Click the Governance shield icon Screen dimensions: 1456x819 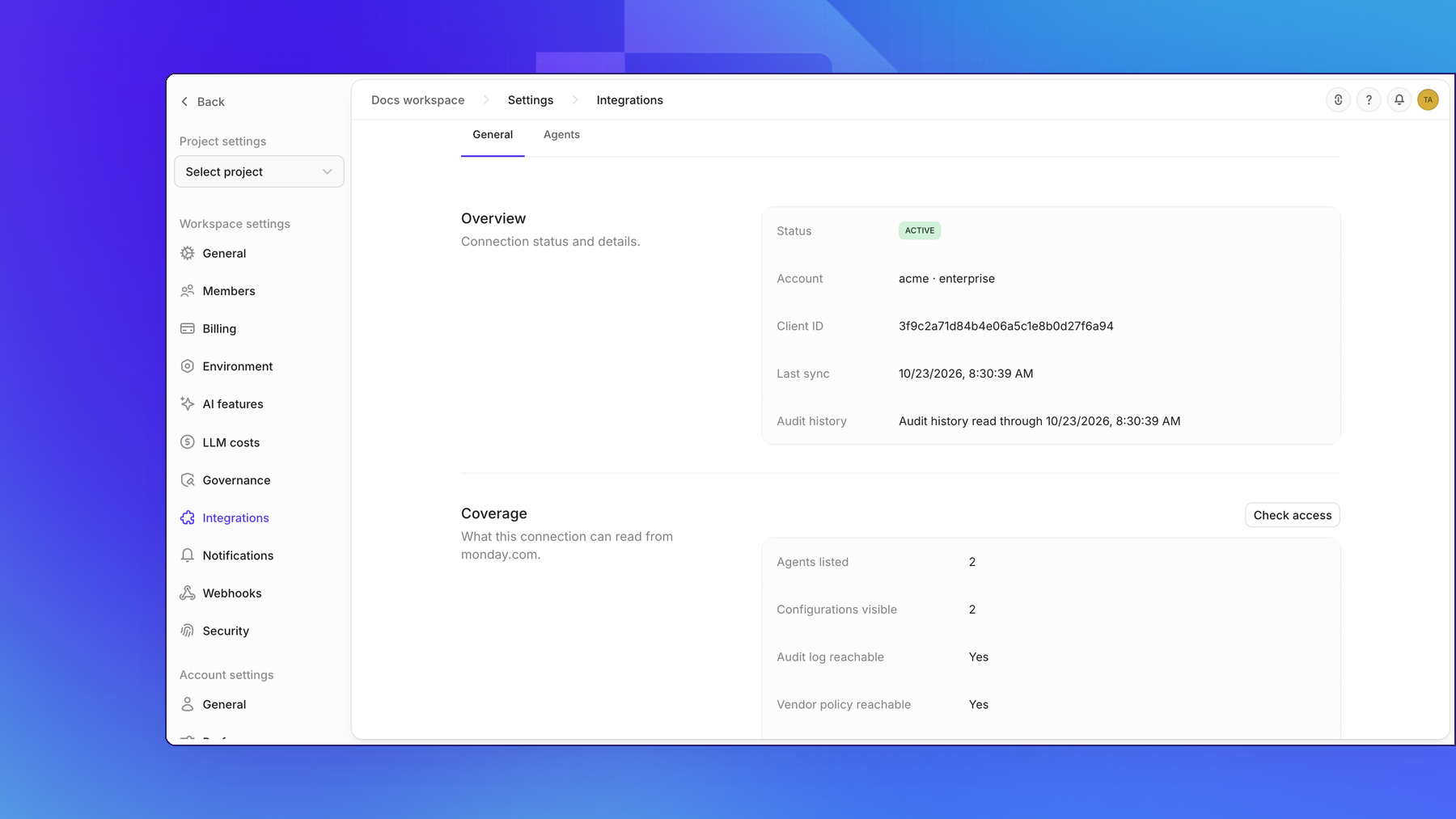(188, 480)
